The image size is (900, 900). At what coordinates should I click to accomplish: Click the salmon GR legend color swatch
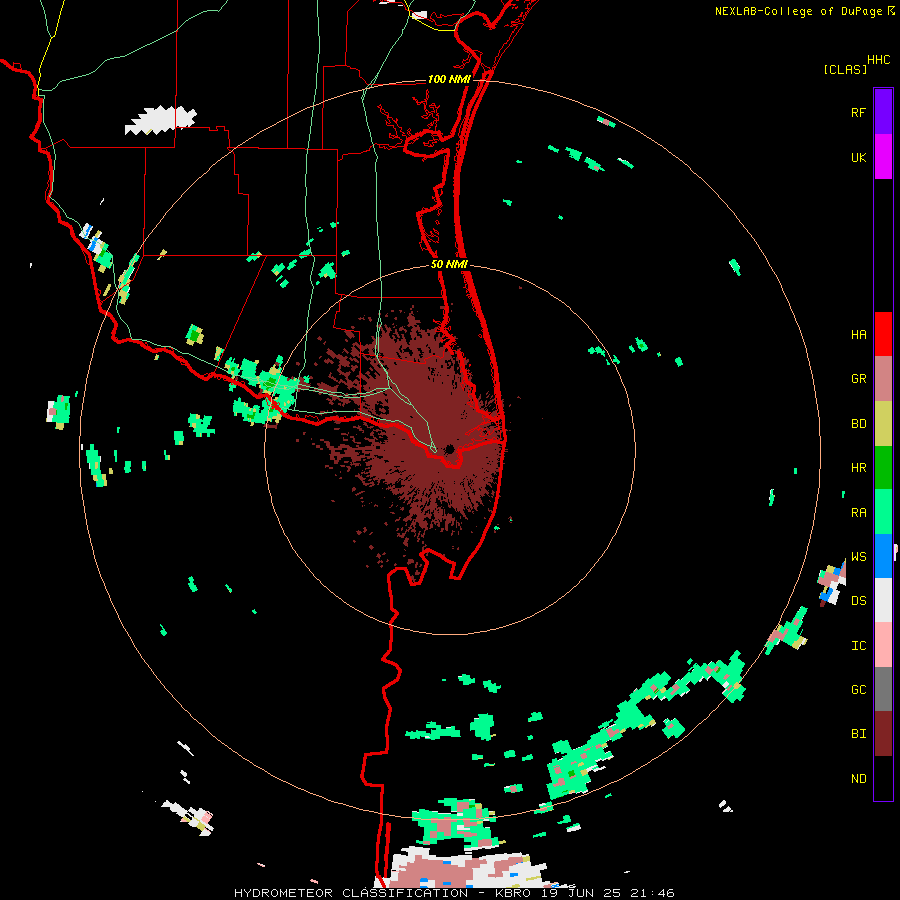[883, 379]
